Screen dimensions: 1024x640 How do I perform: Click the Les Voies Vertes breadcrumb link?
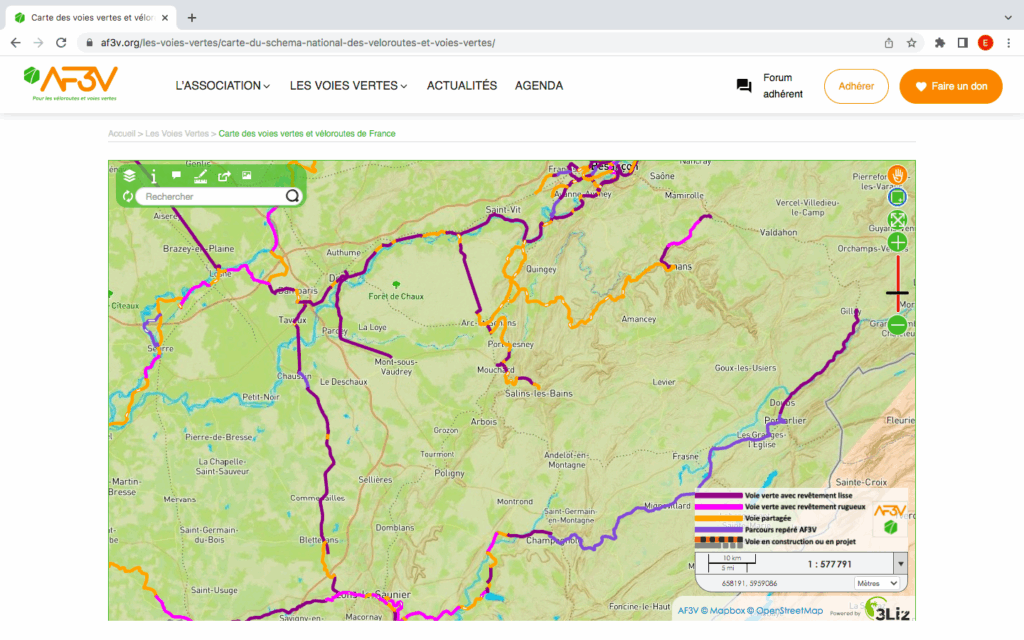tap(176, 133)
